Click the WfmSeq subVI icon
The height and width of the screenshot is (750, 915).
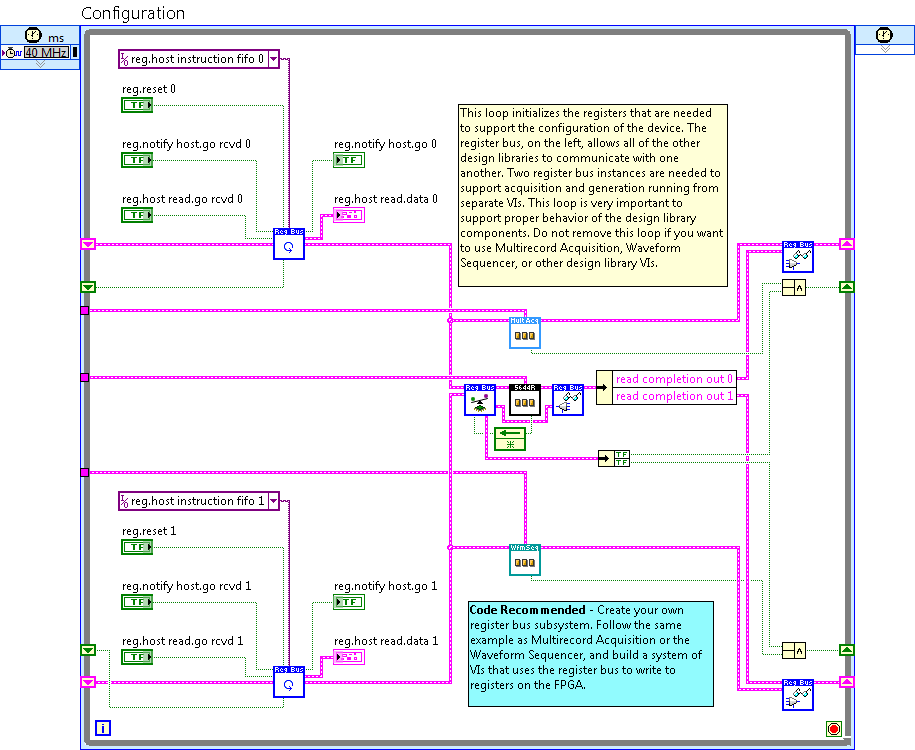525,560
